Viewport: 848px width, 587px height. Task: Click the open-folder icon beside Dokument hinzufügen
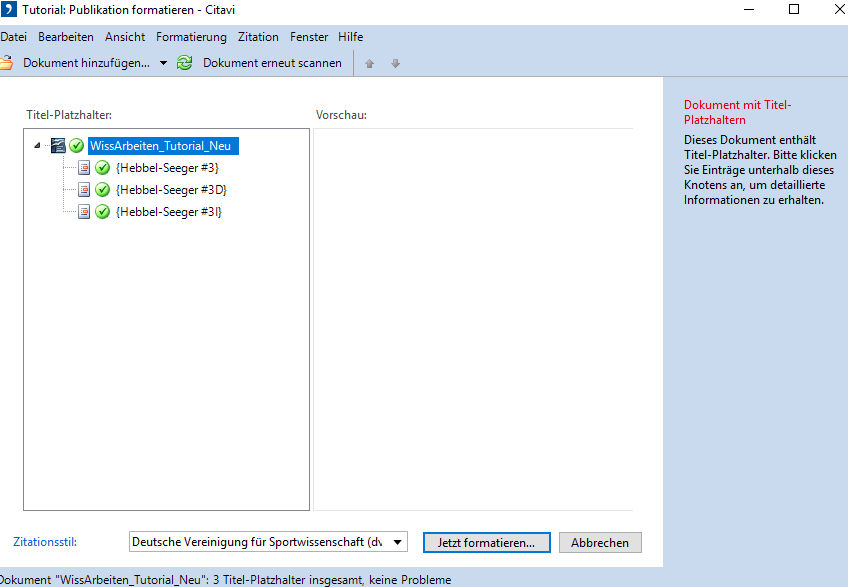[6, 63]
